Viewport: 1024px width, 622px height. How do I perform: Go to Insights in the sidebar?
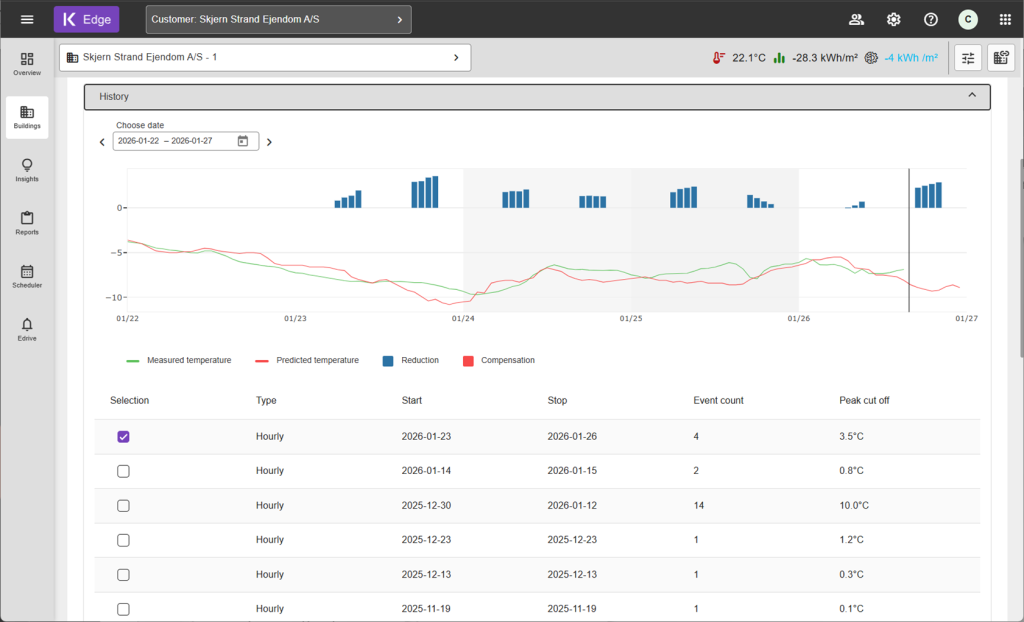coord(27,169)
